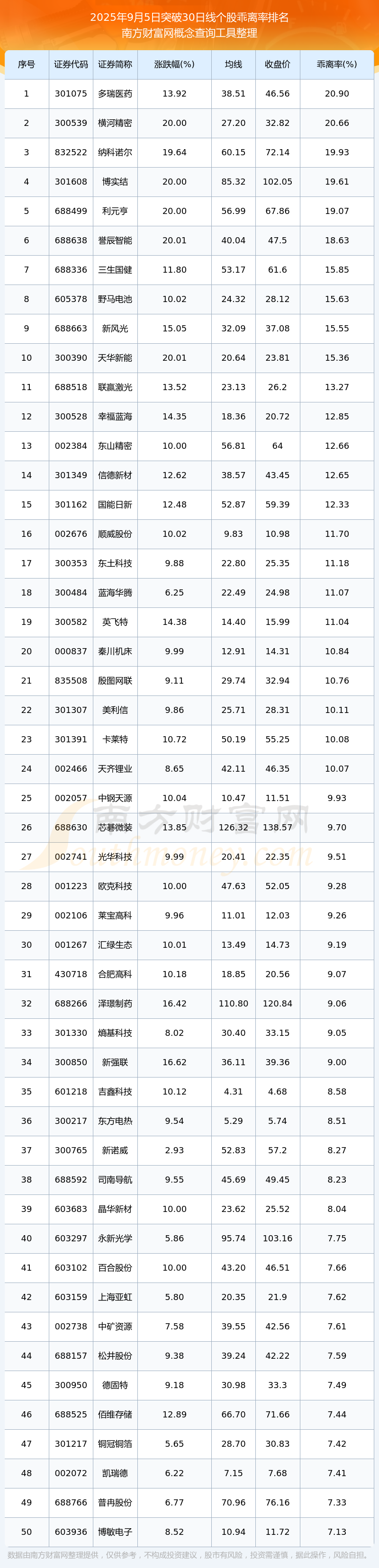This screenshot has width=379, height=1568.
Task: Click the 证券代码 column header
Action: point(71,64)
